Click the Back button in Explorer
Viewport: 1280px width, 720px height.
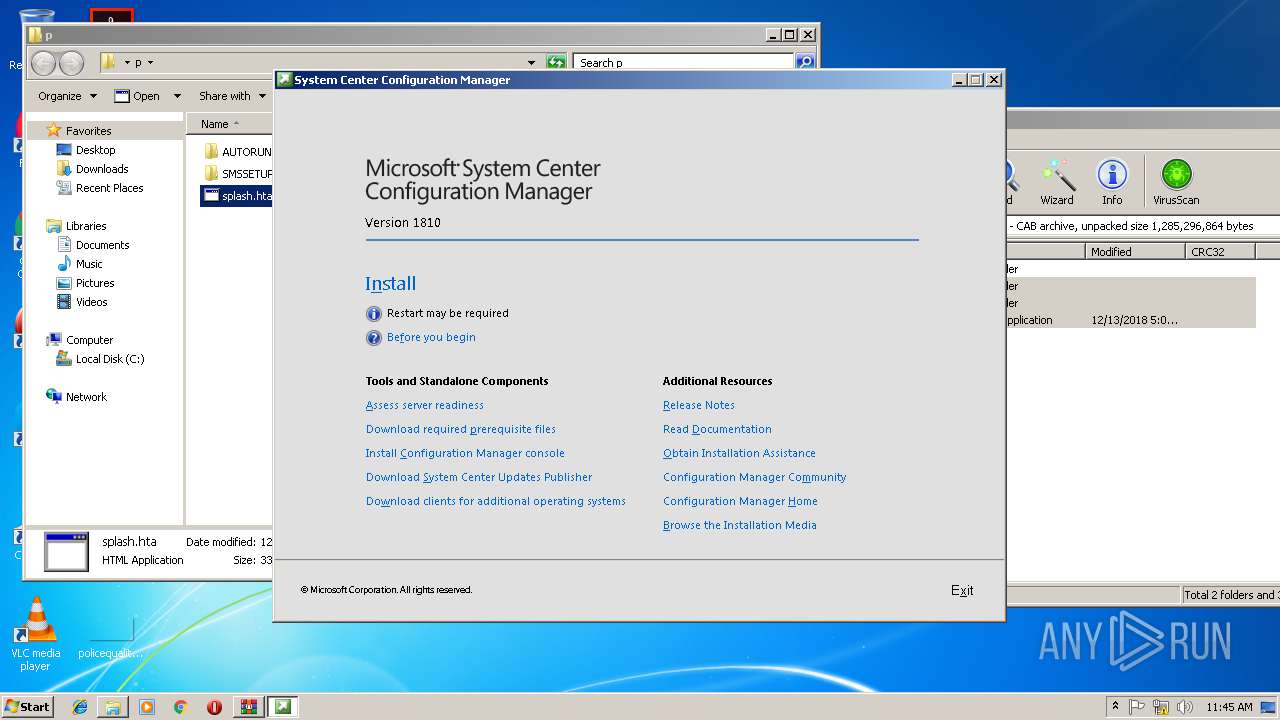click(44, 63)
